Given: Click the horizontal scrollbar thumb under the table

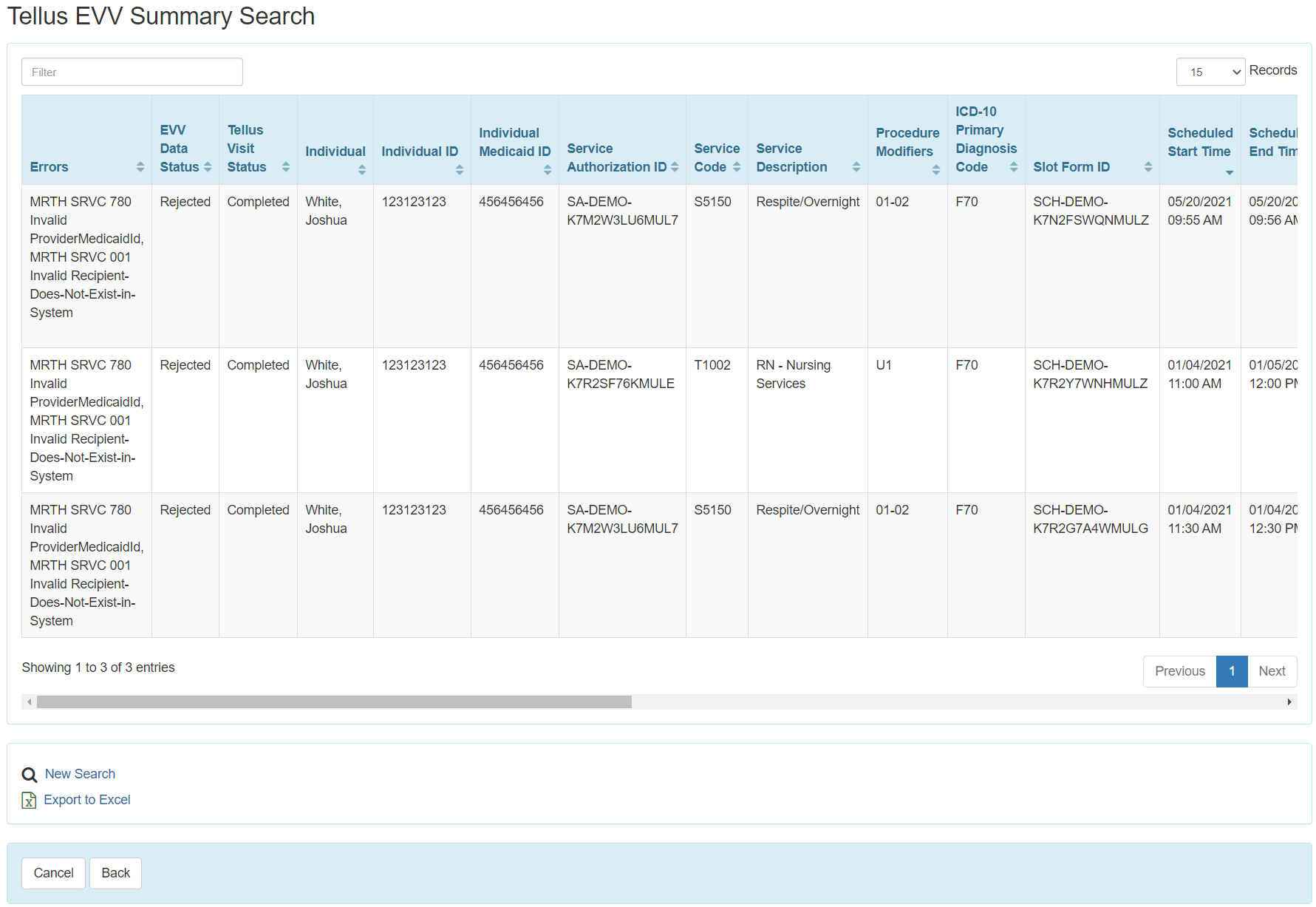Looking at the screenshot, I should point(334,702).
